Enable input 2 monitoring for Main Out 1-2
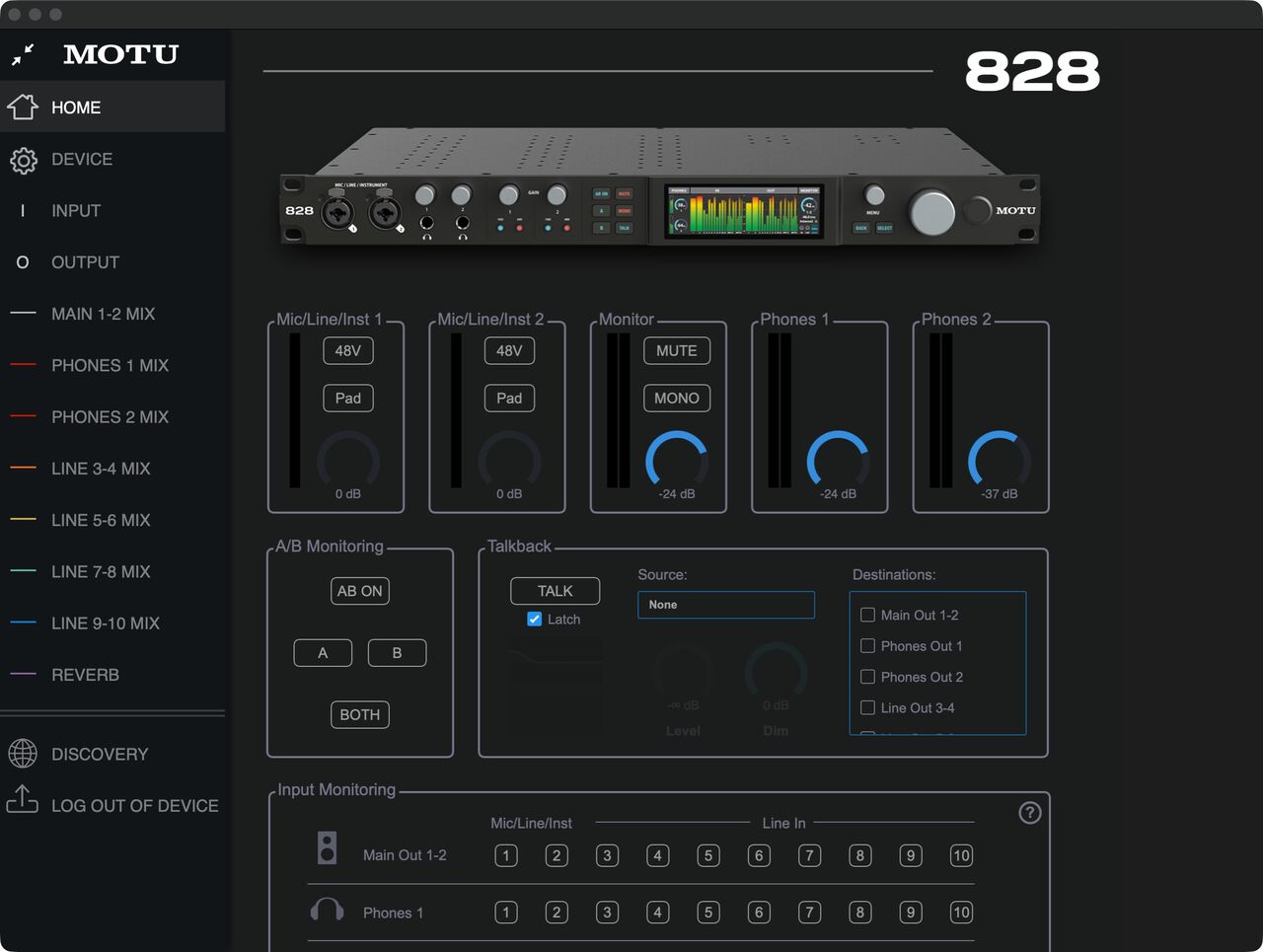1263x952 pixels. tap(557, 855)
